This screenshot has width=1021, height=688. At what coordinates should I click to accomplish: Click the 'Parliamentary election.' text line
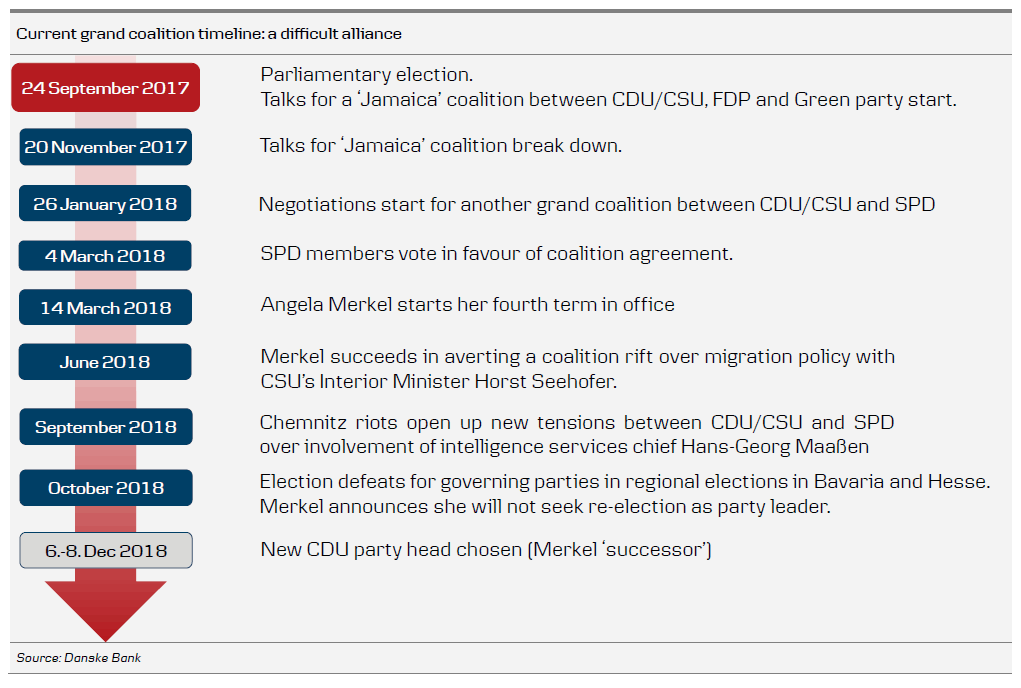point(366,75)
